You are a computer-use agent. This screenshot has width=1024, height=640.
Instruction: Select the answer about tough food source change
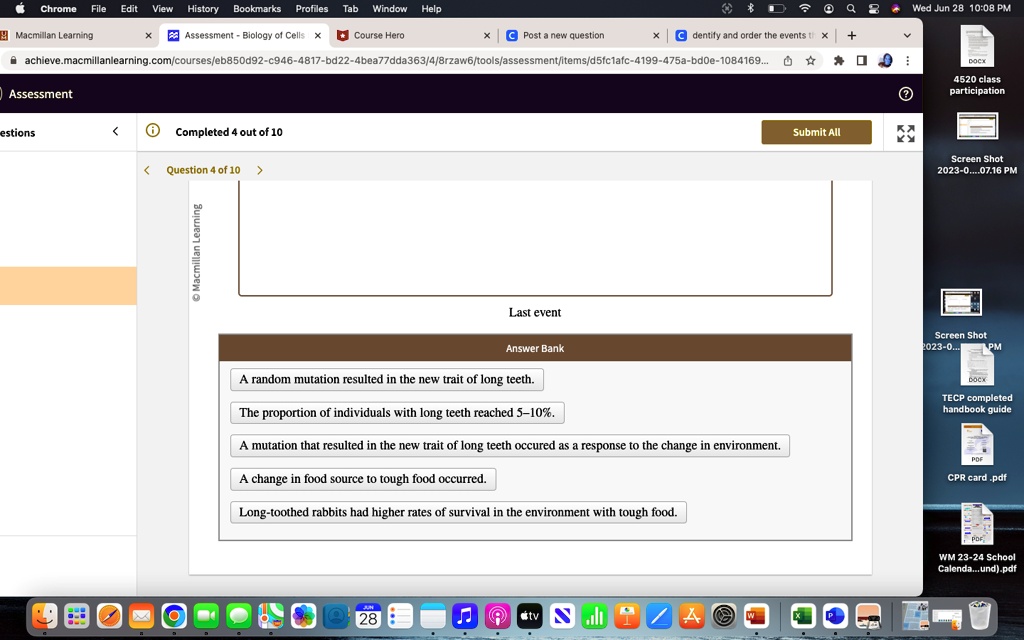[x=362, y=478]
